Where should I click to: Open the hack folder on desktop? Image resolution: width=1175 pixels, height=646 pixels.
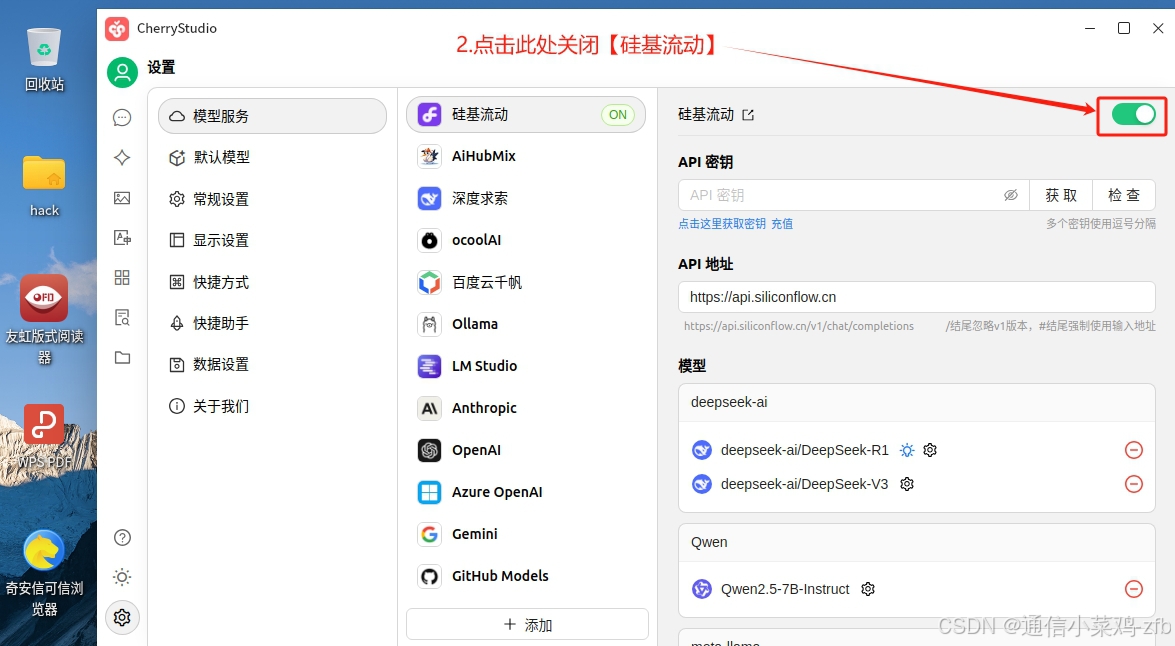pos(44,185)
